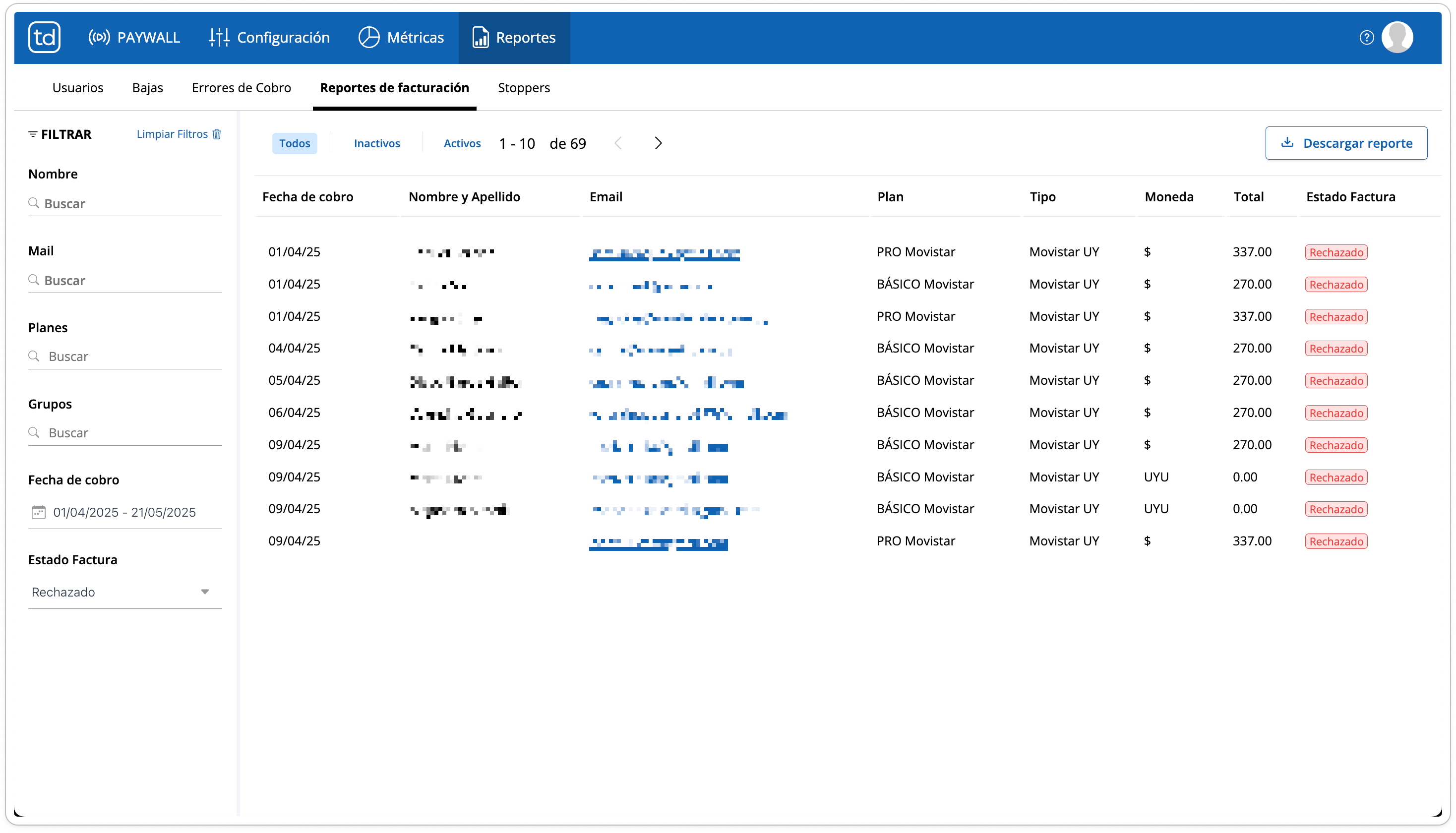Viewport: 1456px width, 833px height.
Task: Click the filter icon beside FILTRAR
Action: coord(33,134)
